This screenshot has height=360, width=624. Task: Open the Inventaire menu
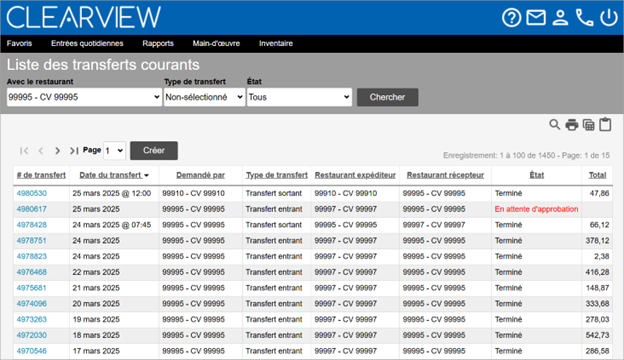276,43
